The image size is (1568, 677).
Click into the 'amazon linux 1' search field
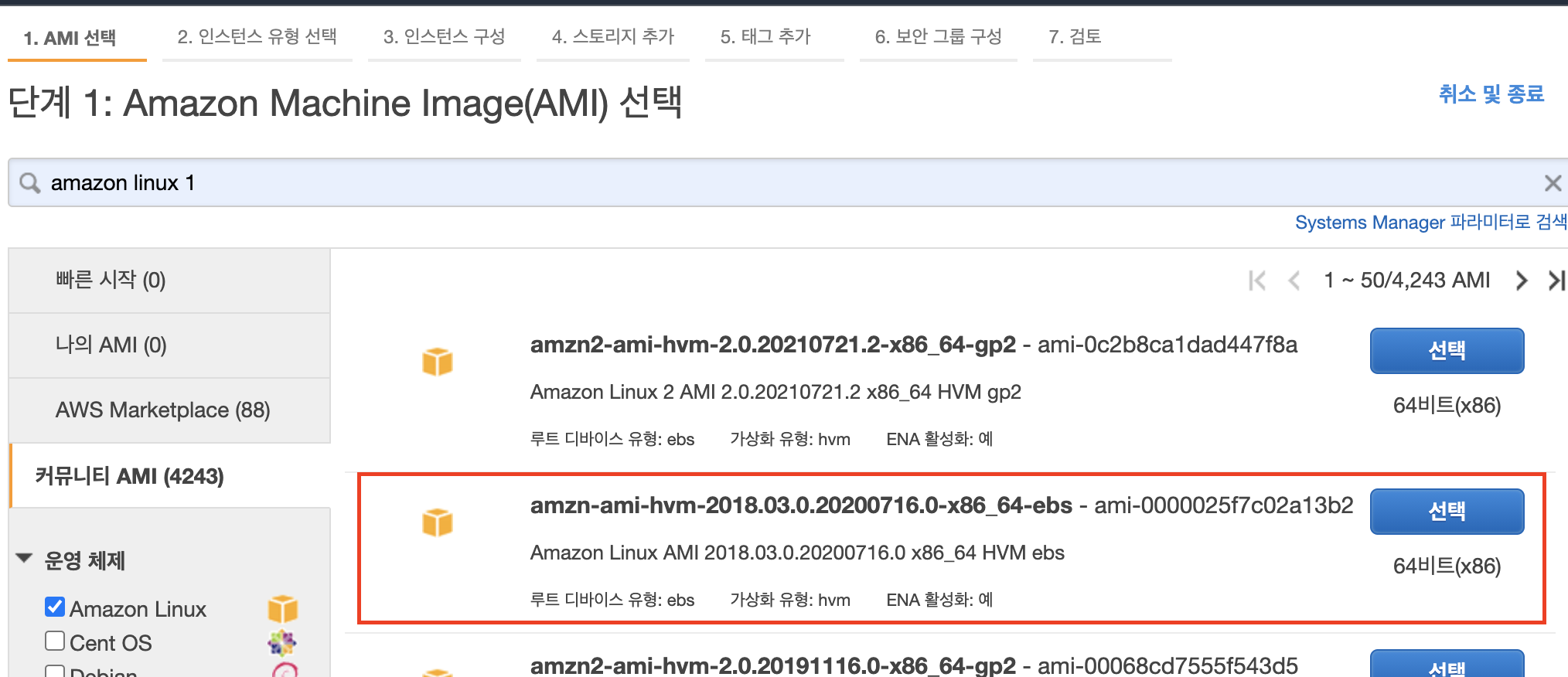[789, 183]
